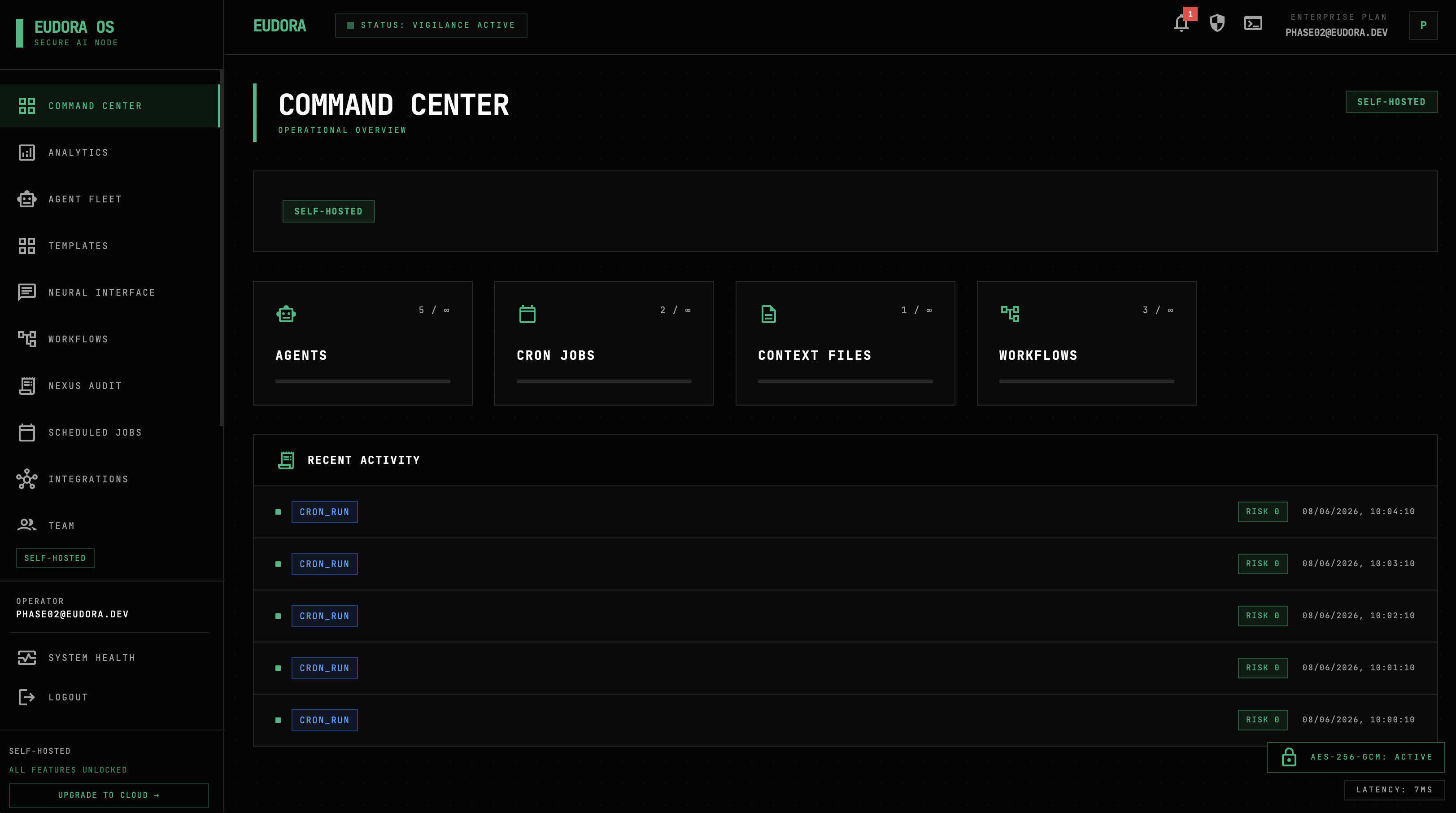
Task: Navigate to Command Center menu item
Action: 109,106
